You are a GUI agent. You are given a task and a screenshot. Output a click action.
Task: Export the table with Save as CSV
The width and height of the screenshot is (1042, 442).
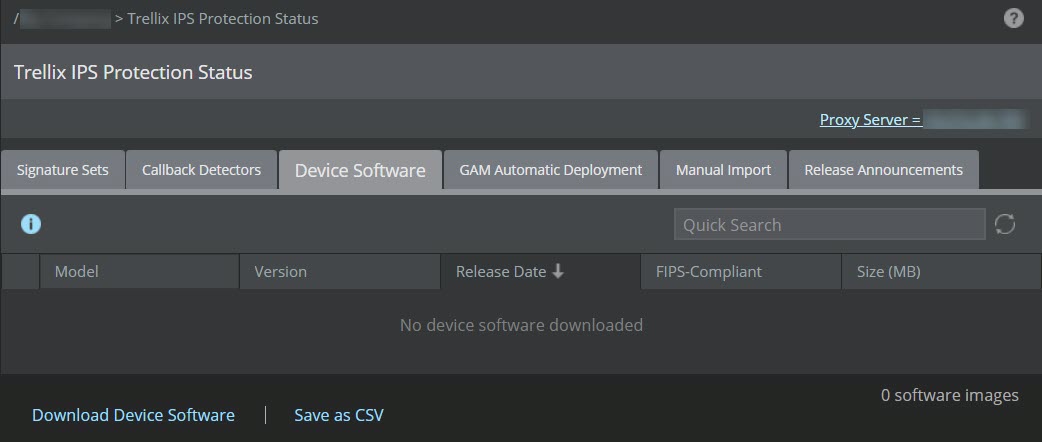coord(339,415)
